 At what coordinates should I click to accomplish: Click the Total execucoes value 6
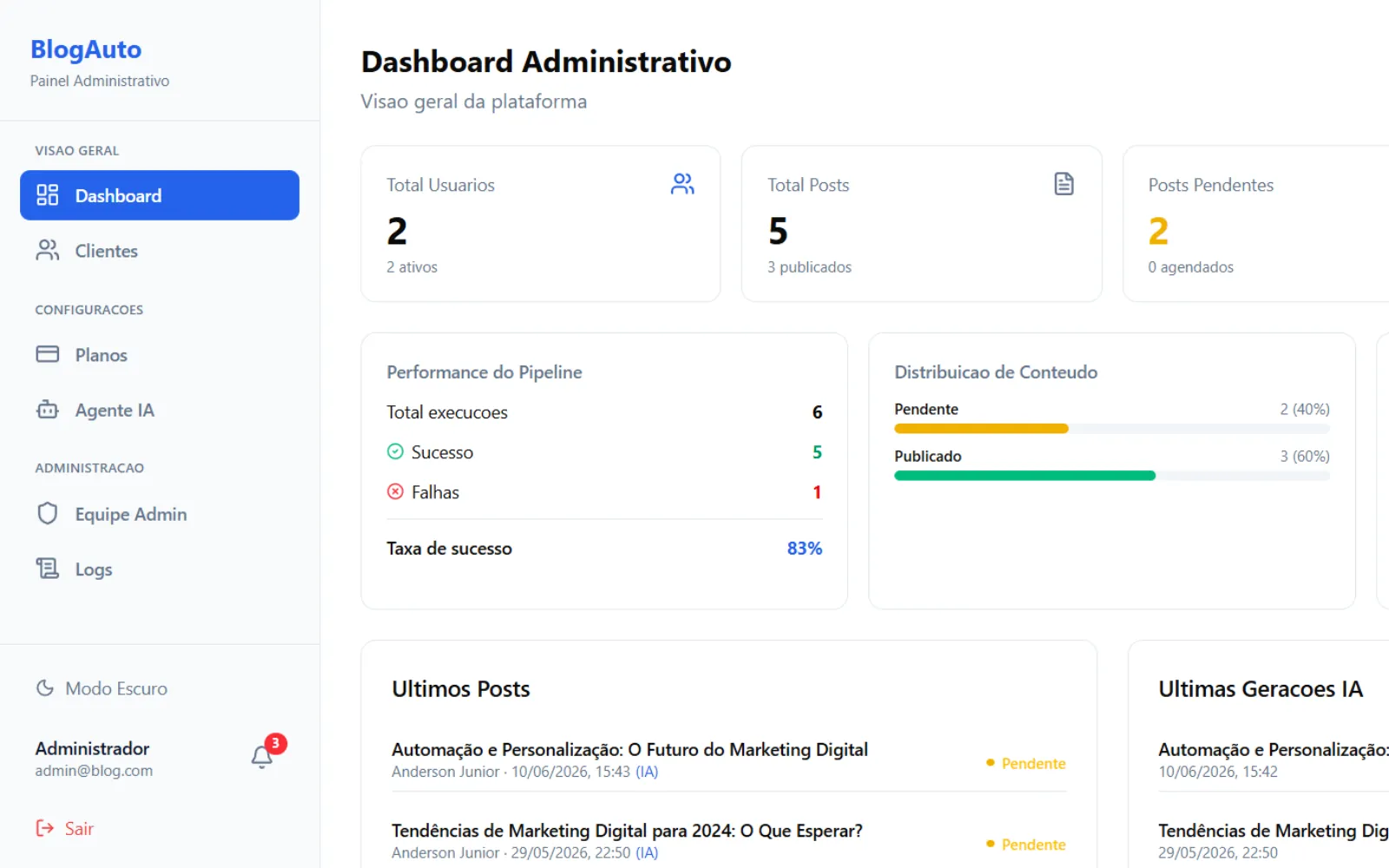point(817,412)
